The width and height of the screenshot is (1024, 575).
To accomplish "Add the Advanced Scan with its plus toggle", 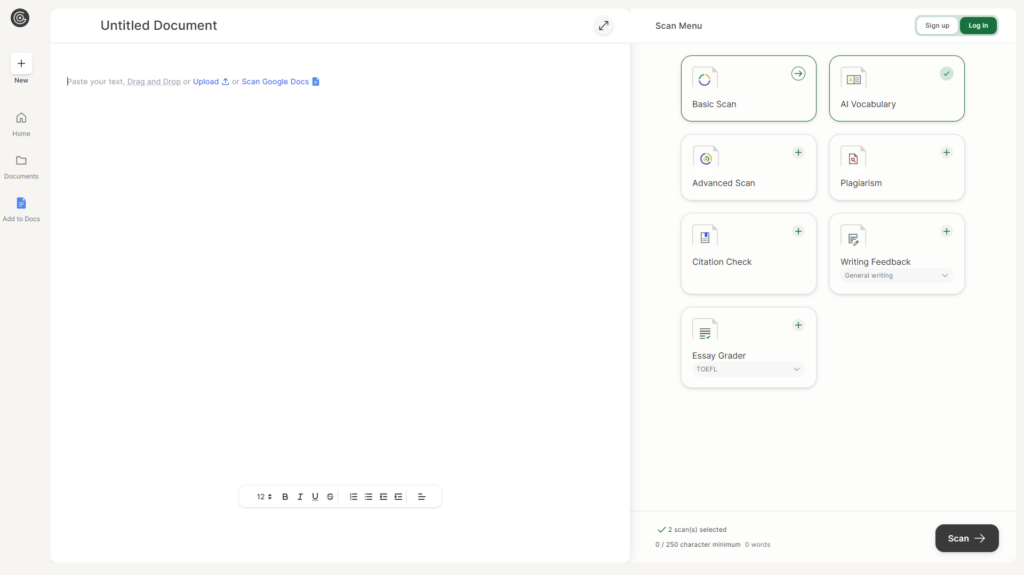I will pyautogui.click(x=798, y=153).
